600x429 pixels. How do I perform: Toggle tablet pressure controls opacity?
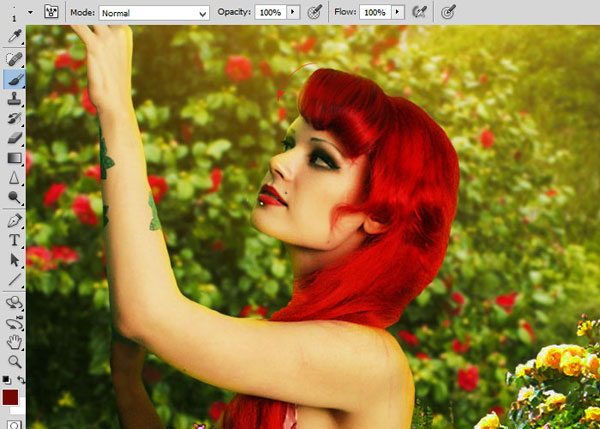tap(315, 12)
